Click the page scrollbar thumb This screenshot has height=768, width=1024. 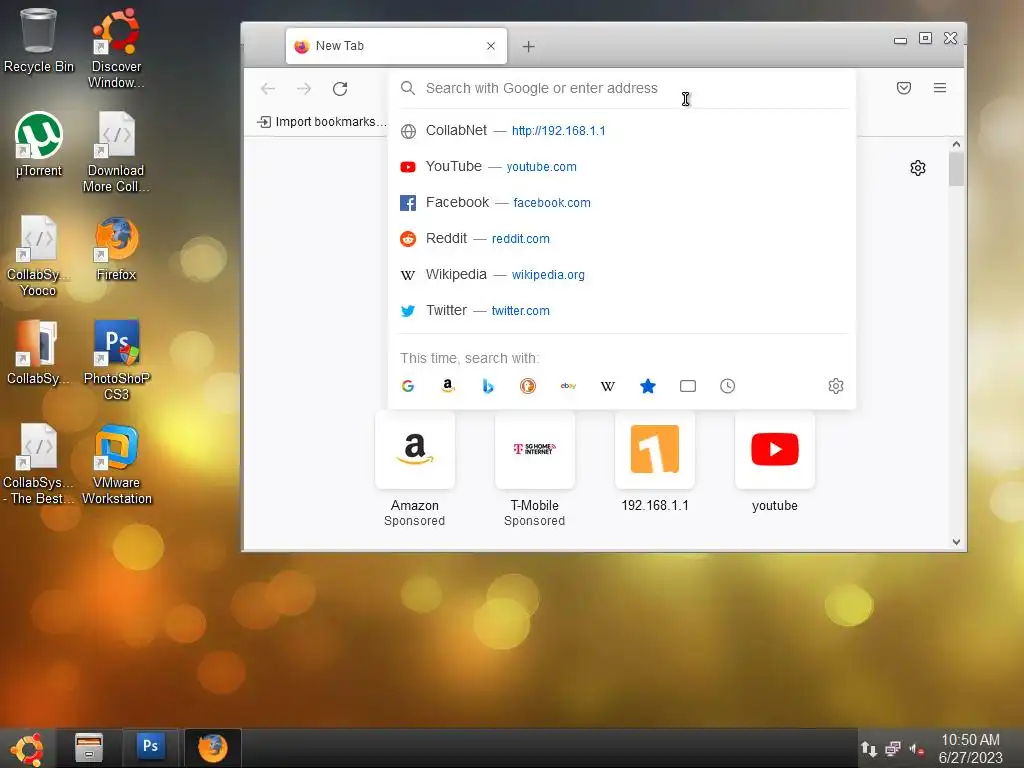(956, 169)
